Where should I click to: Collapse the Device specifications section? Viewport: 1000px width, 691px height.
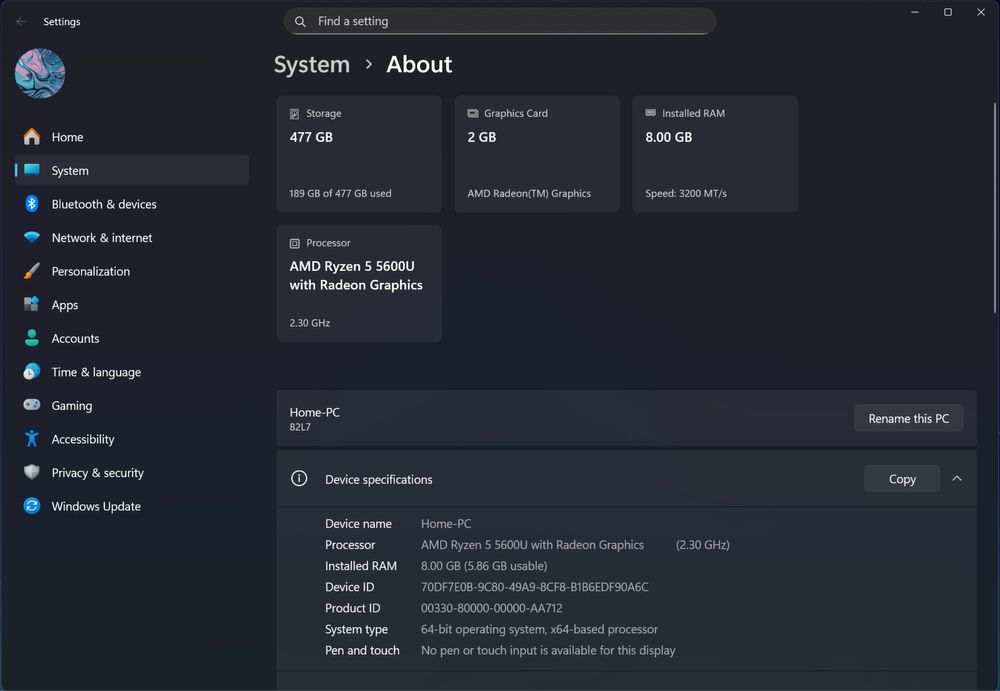(957, 479)
